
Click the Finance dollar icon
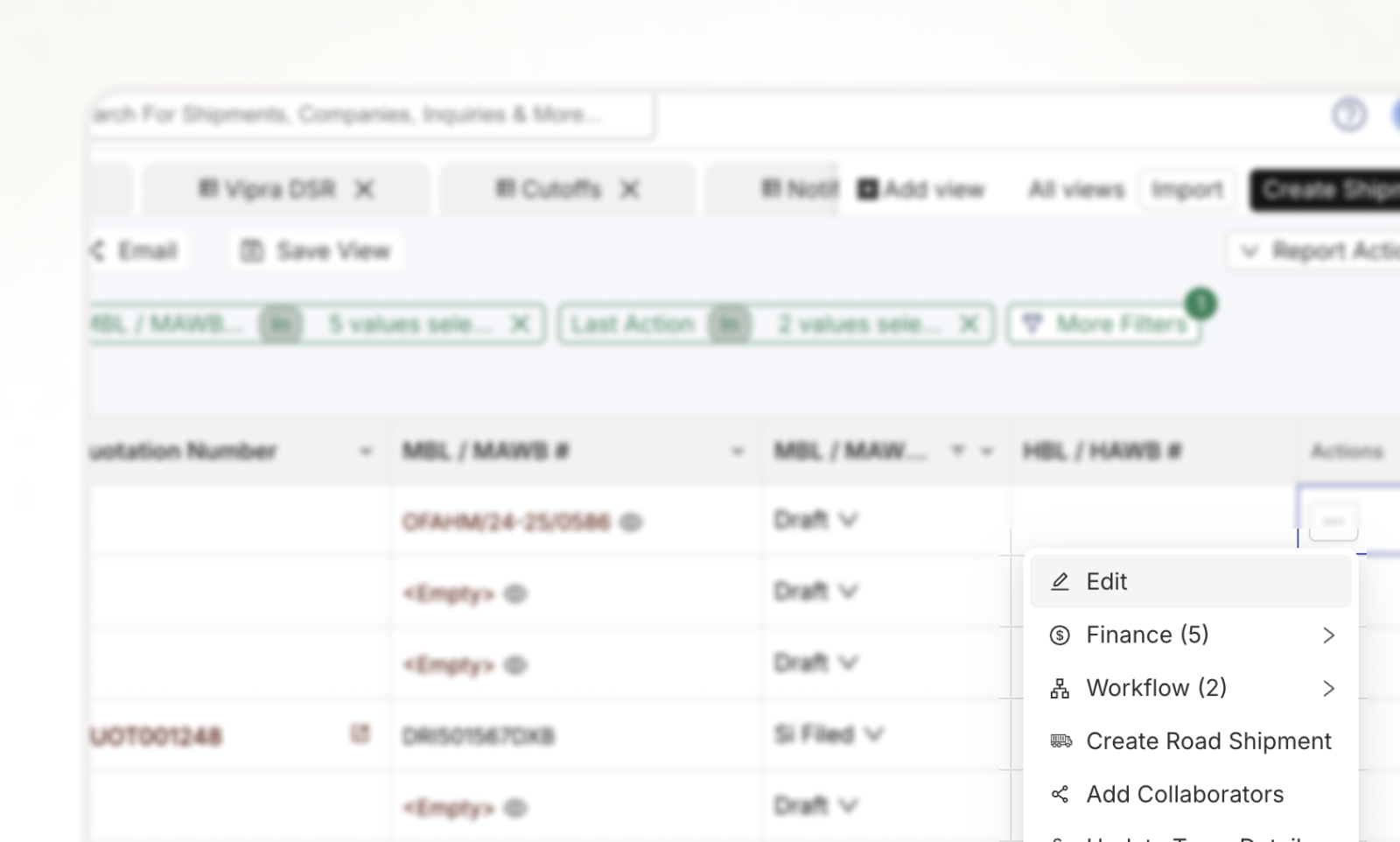1060,635
